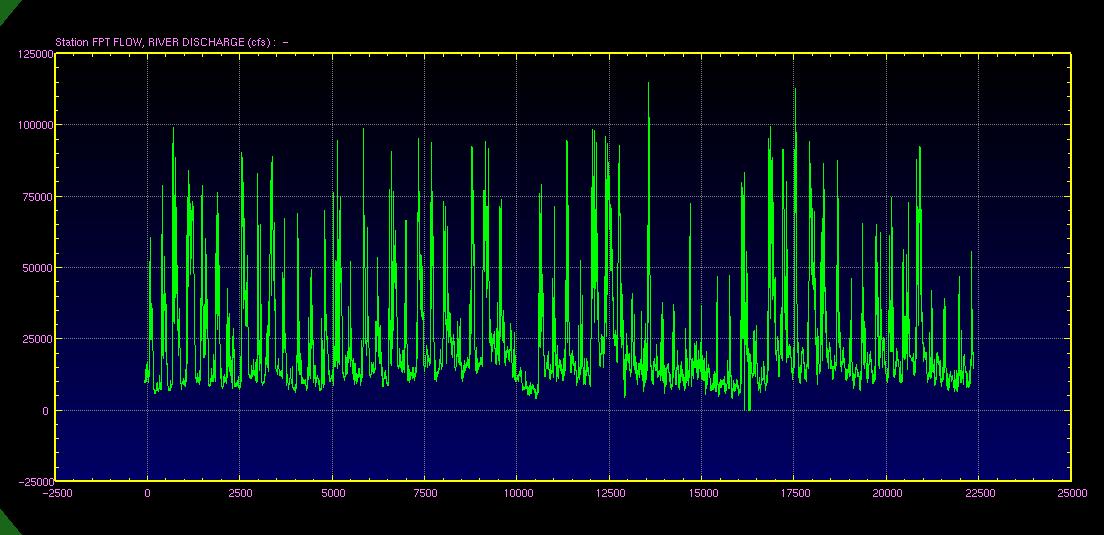Select the 22500 x-axis label
The height and width of the screenshot is (535, 1104).
pyautogui.click(x=979, y=493)
